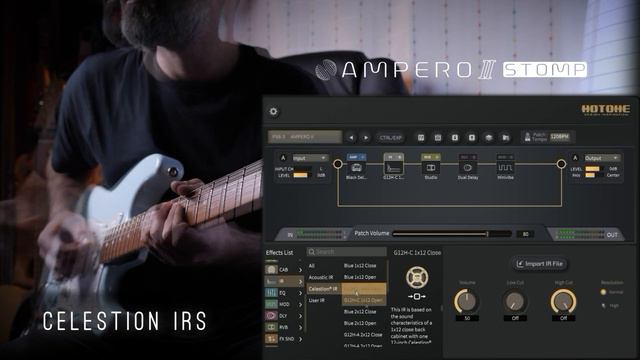Click the CAB category icon

[271, 270]
